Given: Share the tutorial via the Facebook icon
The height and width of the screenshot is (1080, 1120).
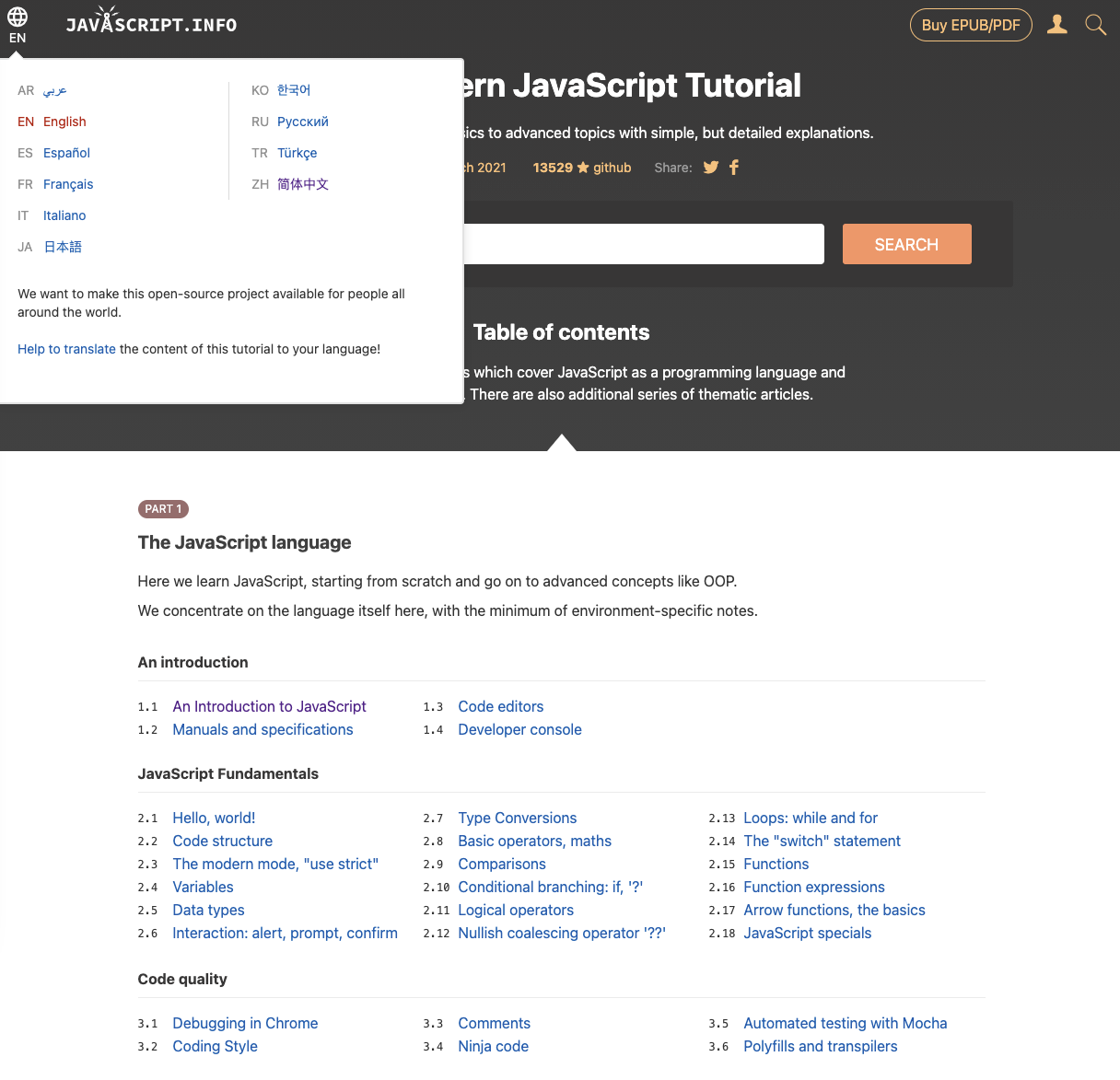Looking at the screenshot, I should coord(733,167).
